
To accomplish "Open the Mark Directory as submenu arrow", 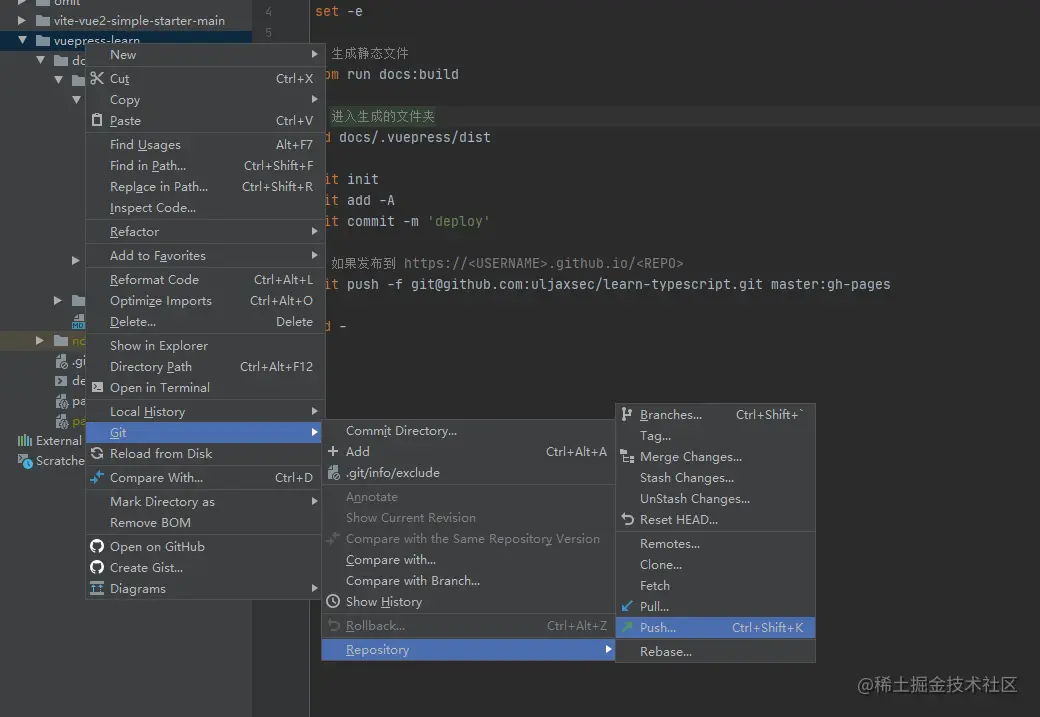I will (314, 501).
